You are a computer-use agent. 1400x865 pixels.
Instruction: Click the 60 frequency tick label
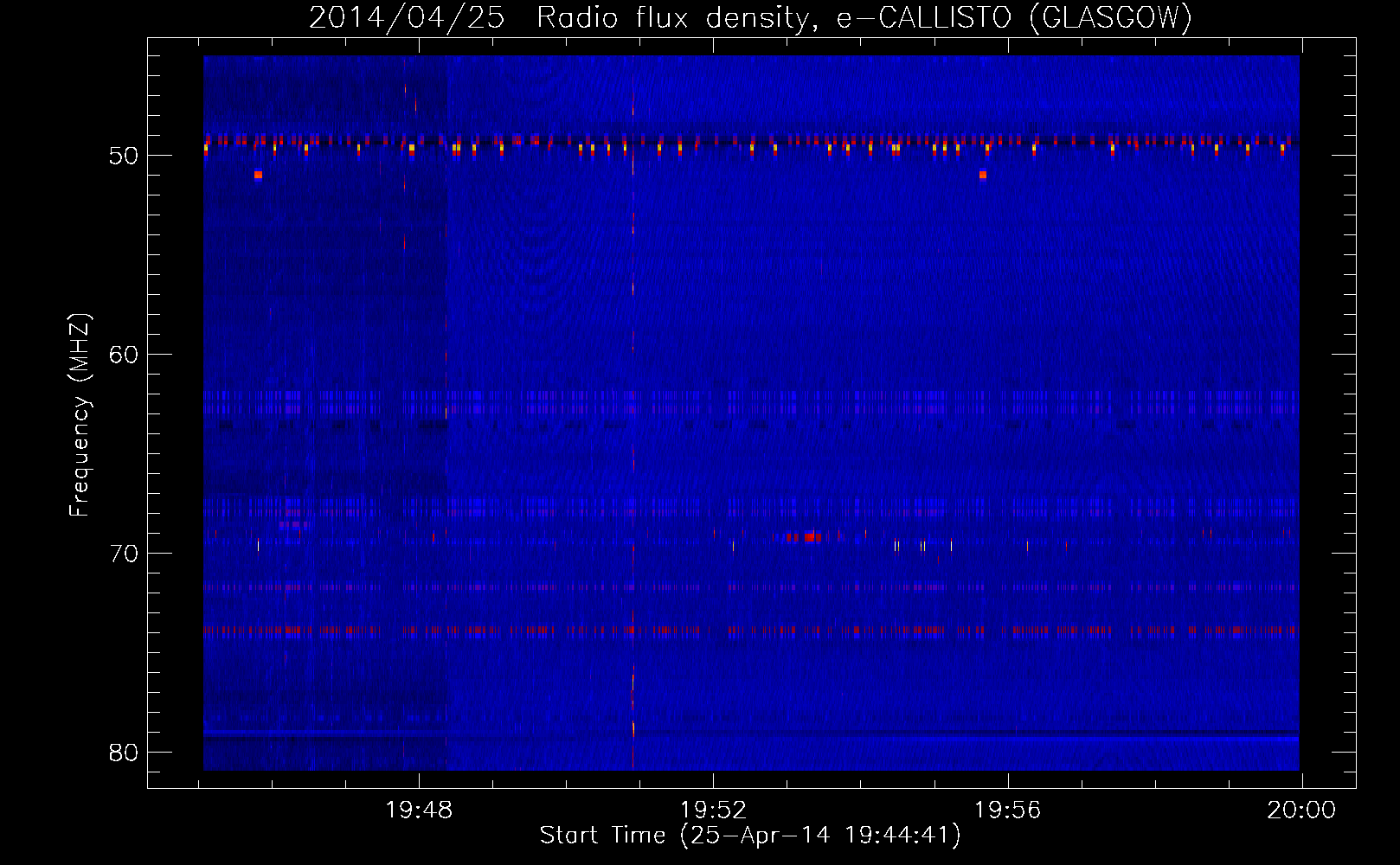coord(125,355)
